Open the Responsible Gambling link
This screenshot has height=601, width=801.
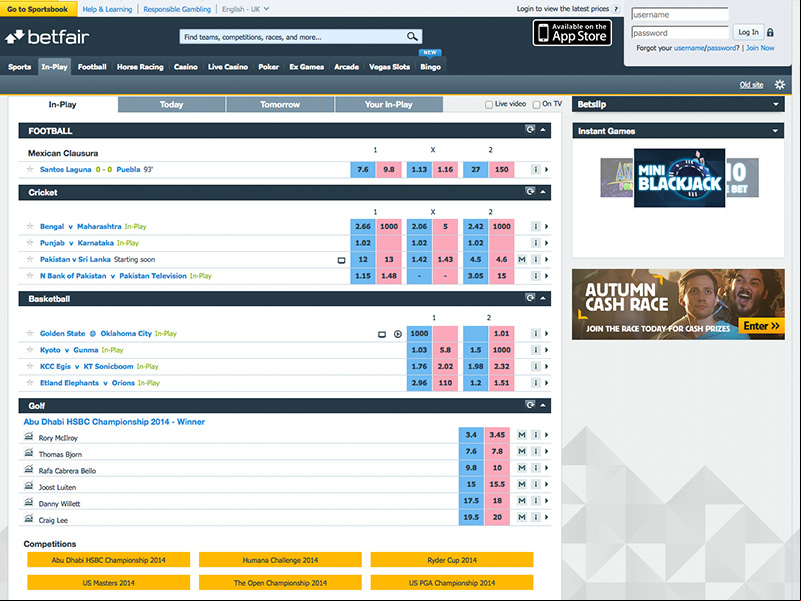177,9
